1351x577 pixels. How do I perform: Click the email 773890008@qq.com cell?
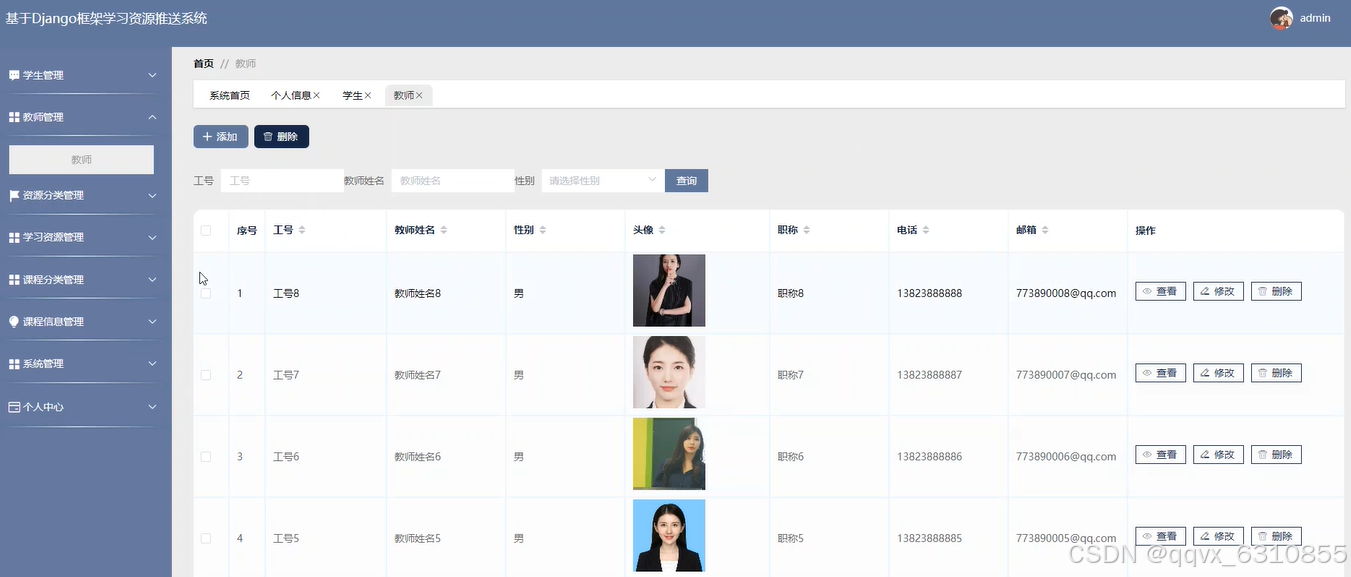point(1066,293)
